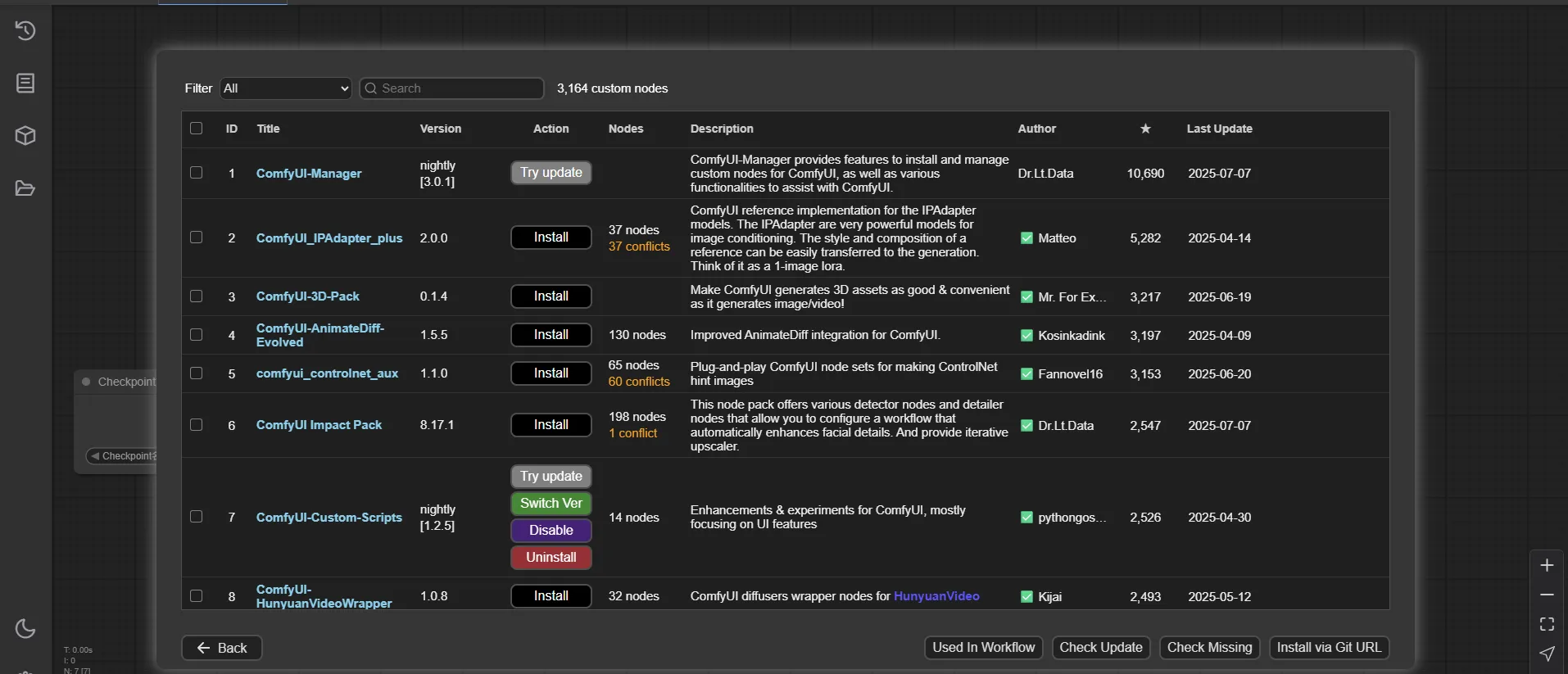Install ComfyUI-AnimateDiff-Evolved
Viewport: 1568px width, 674px height.
click(x=551, y=335)
